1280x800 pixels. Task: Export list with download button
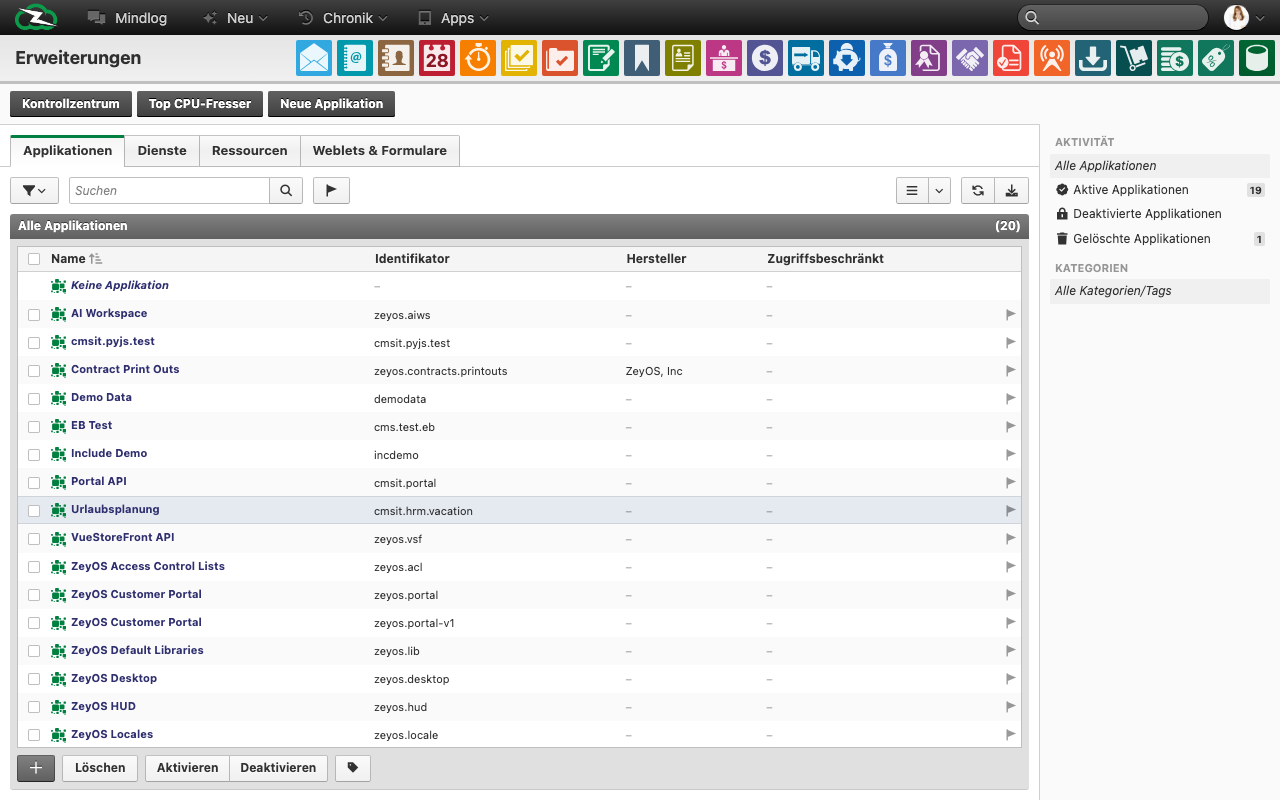pos(1011,190)
